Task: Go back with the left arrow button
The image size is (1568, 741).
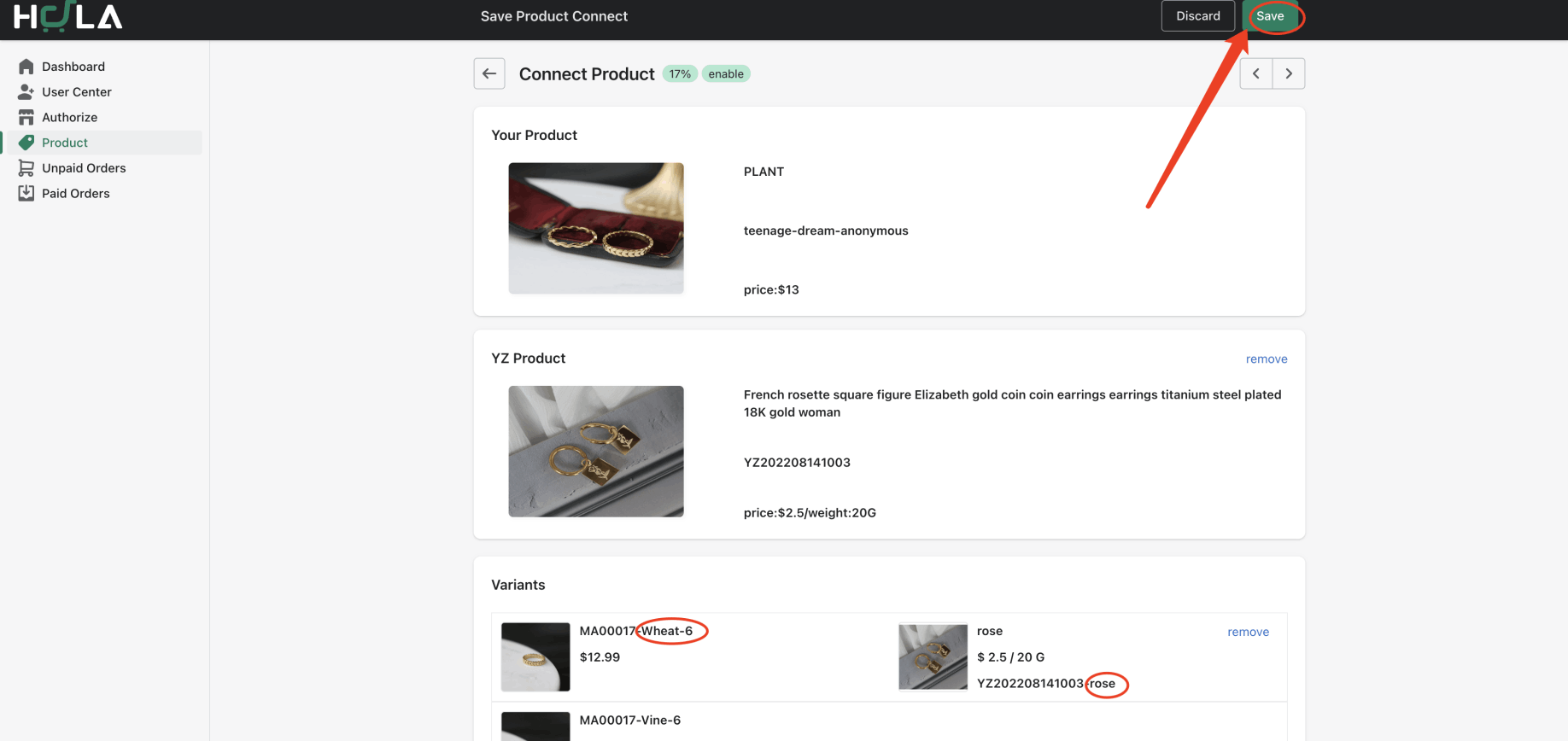Action: coord(489,73)
